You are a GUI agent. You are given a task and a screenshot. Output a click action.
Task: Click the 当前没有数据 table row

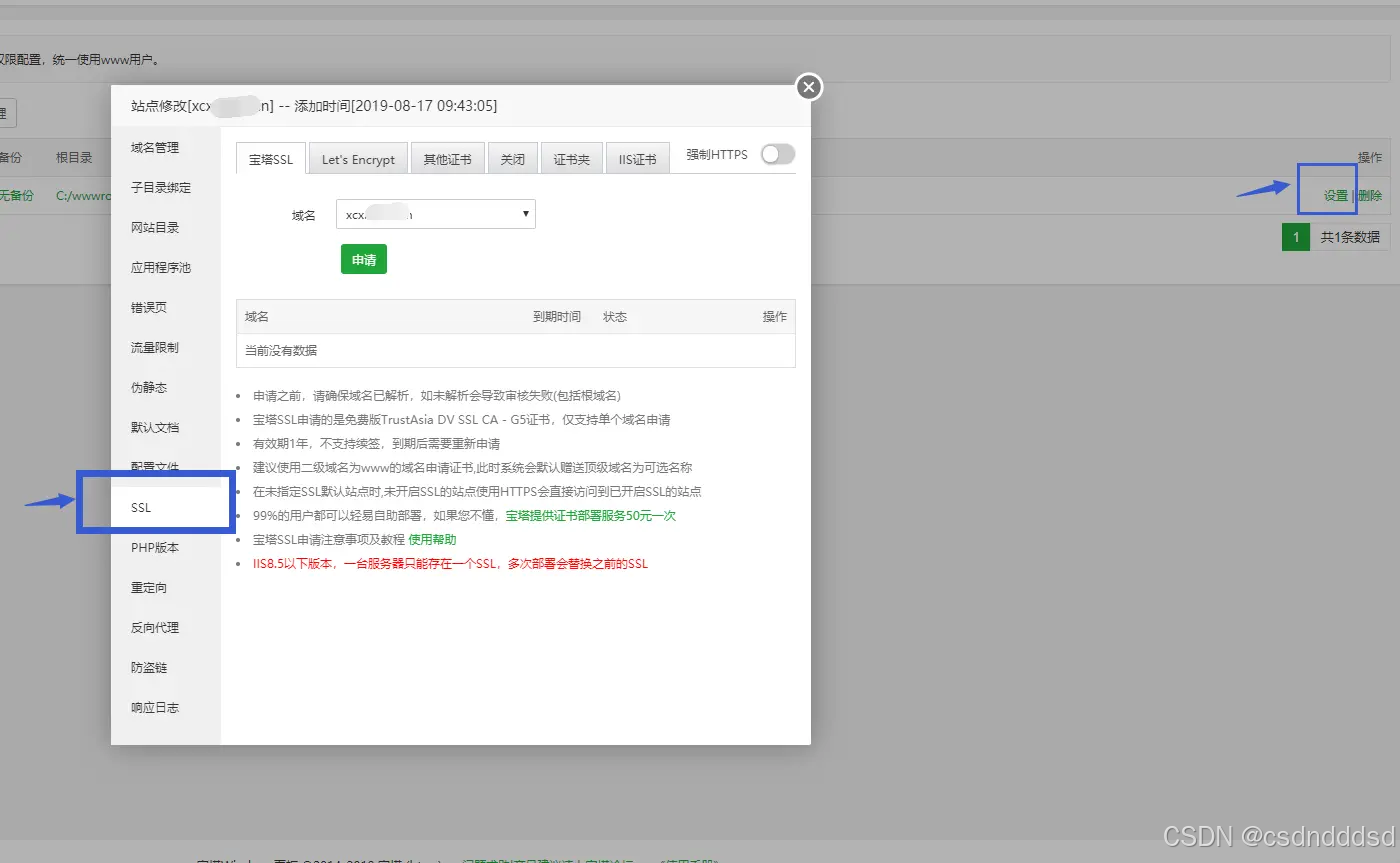tap(516, 350)
